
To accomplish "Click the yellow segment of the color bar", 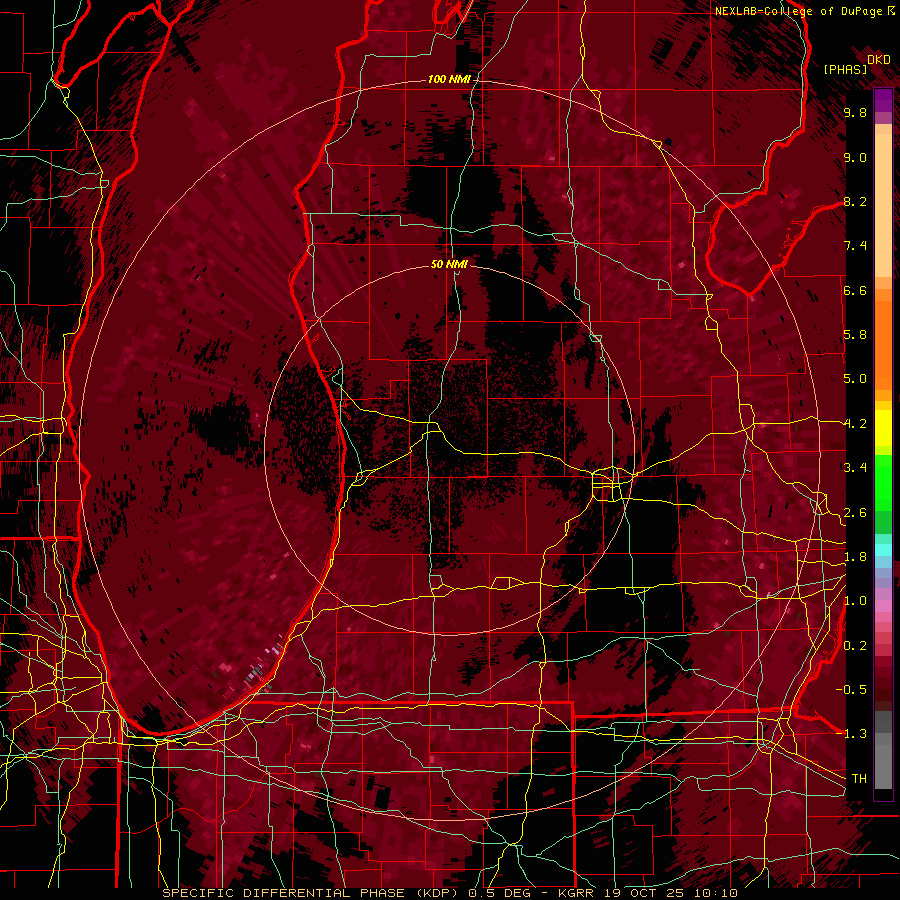I will [883, 428].
